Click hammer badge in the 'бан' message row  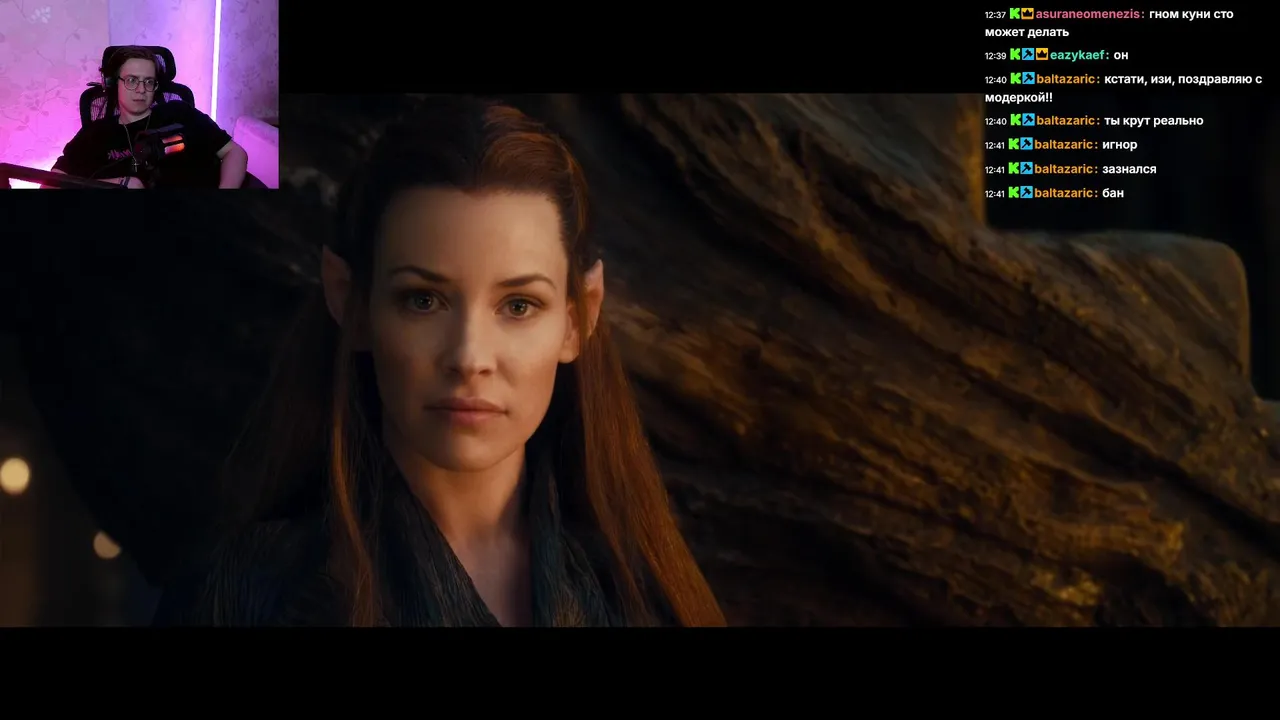1028,193
